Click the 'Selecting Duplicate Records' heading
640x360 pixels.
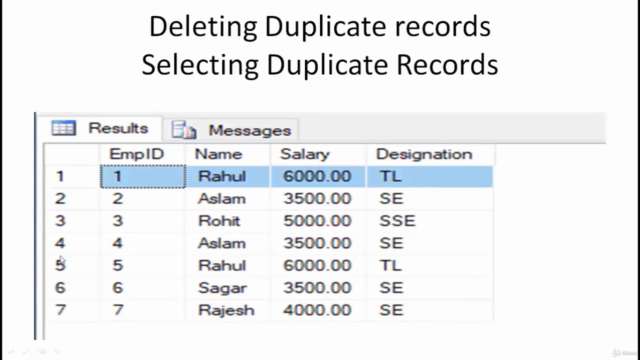320,65
